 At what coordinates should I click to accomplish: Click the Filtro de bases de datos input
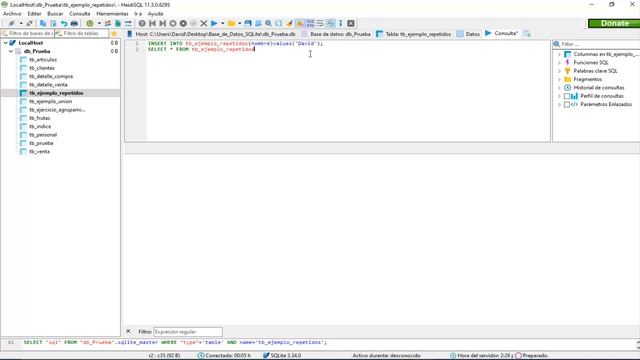27,33
